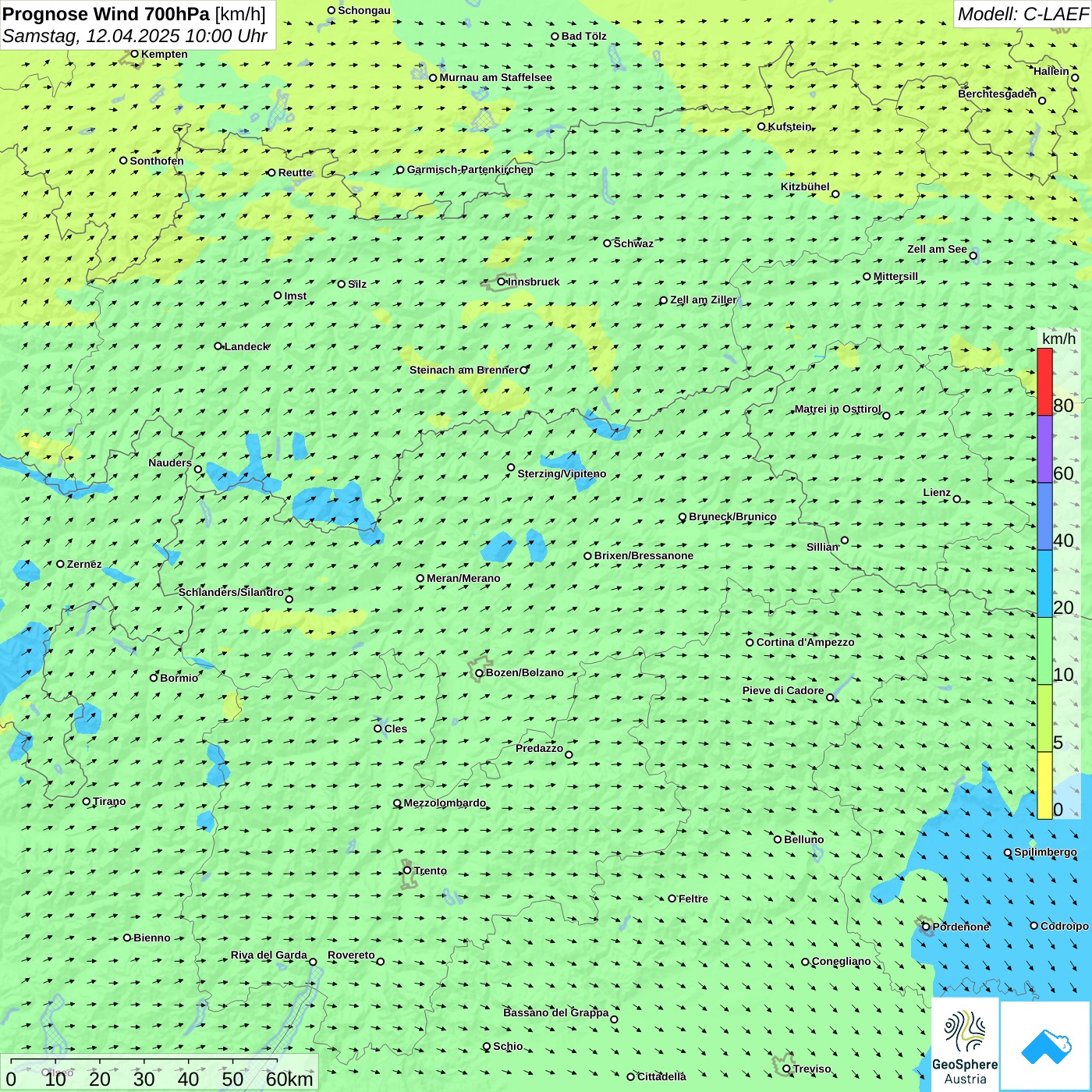
Task: Select the Kempten label
Action: pos(165,54)
